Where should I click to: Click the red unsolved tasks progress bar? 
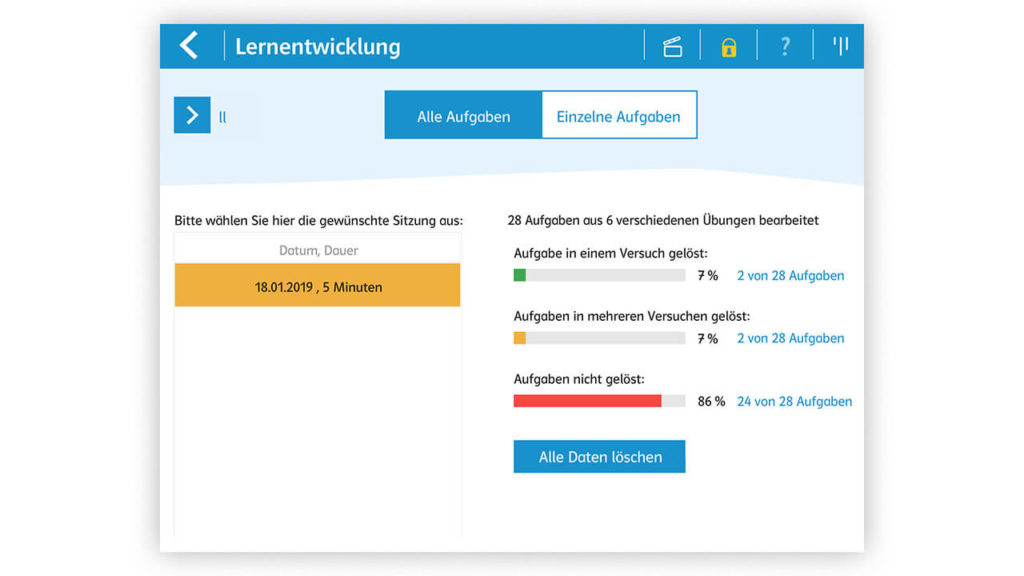[x=599, y=401]
